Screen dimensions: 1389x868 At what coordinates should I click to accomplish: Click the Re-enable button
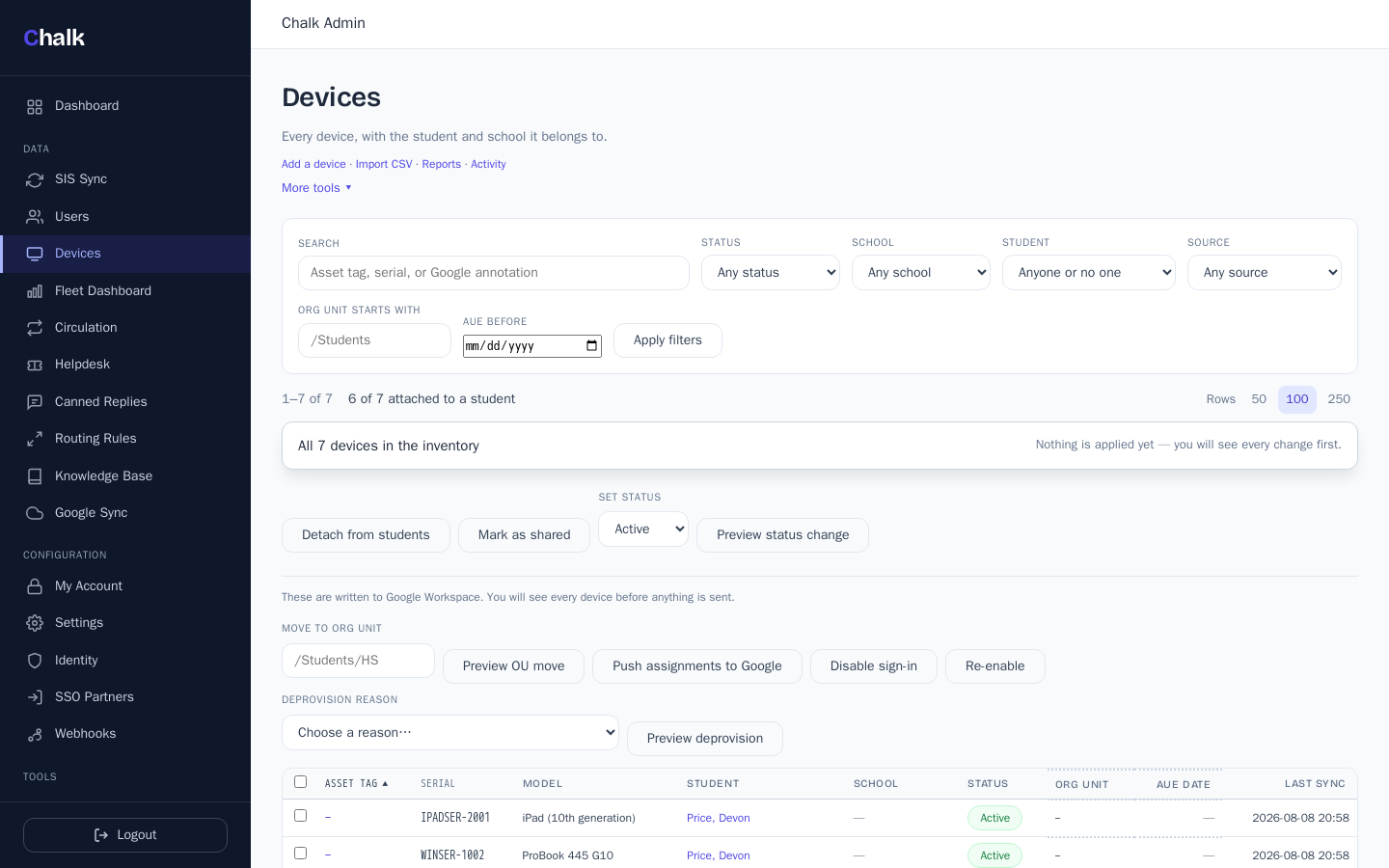tap(995, 666)
